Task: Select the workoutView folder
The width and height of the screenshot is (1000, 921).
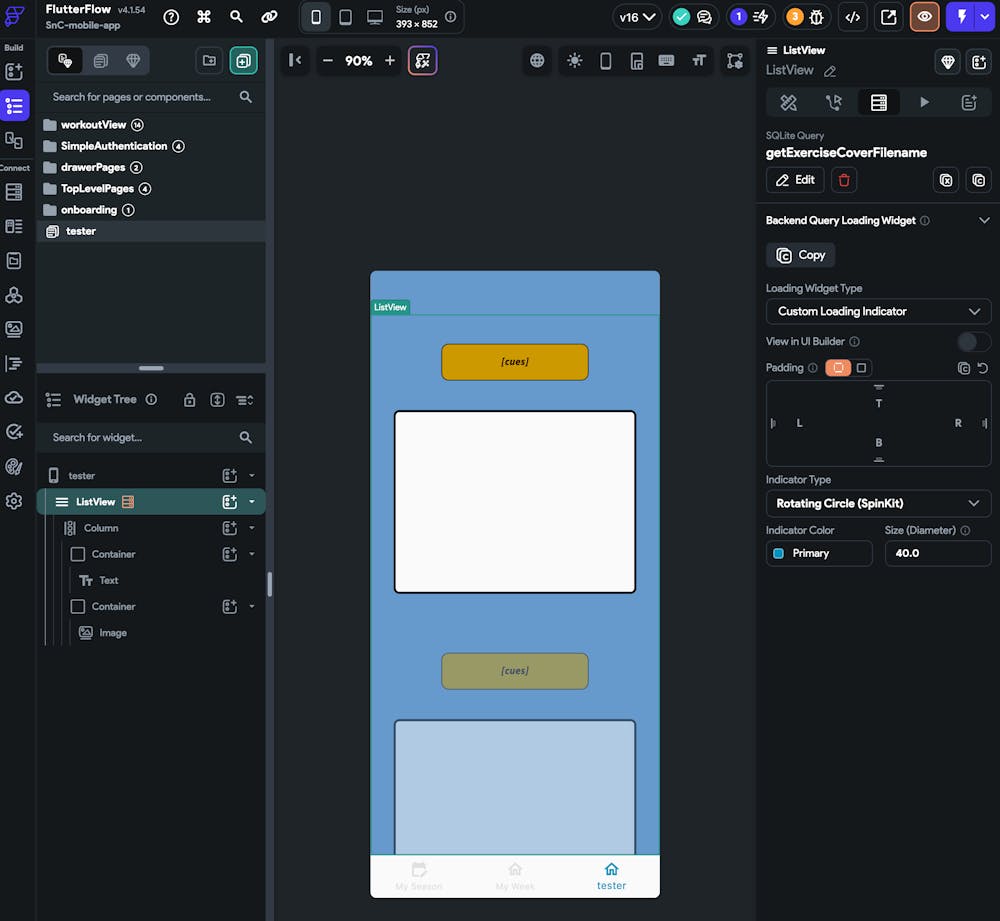Action: [x=94, y=125]
